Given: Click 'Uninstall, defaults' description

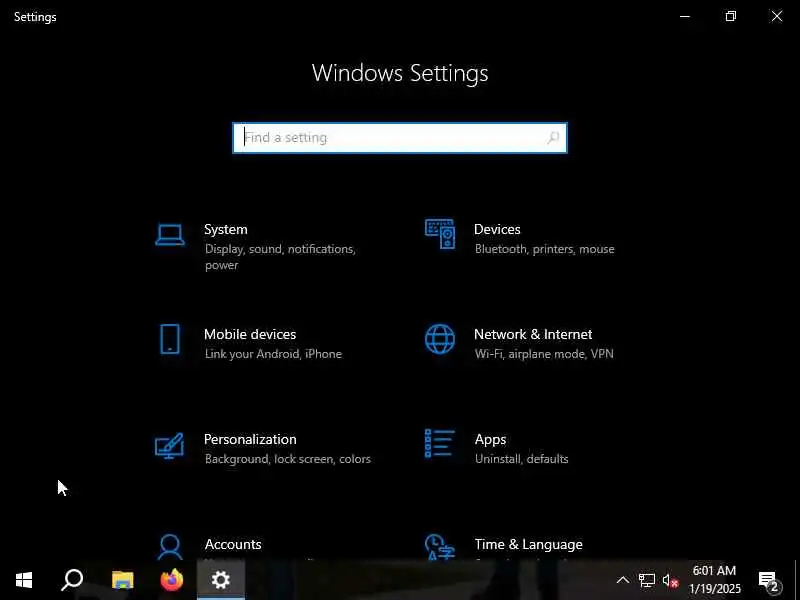Looking at the screenshot, I should pyautogui.click(x=521, y=459).
